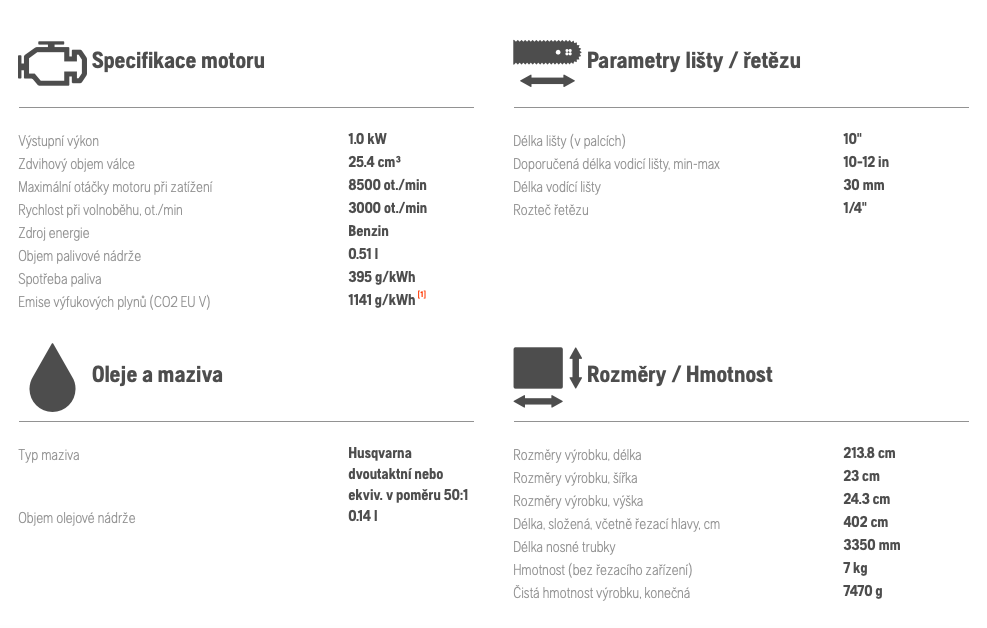This screenshot has height=628, width=987.
Task: Click the Specifikace motoru heading
Action: pyautogui.click(x=178, y=61)
